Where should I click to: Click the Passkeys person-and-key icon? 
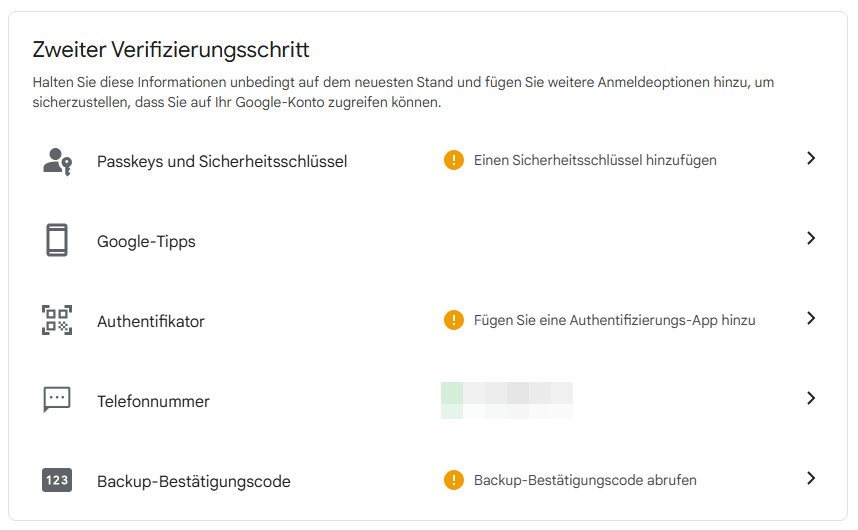tap(57, 160)
